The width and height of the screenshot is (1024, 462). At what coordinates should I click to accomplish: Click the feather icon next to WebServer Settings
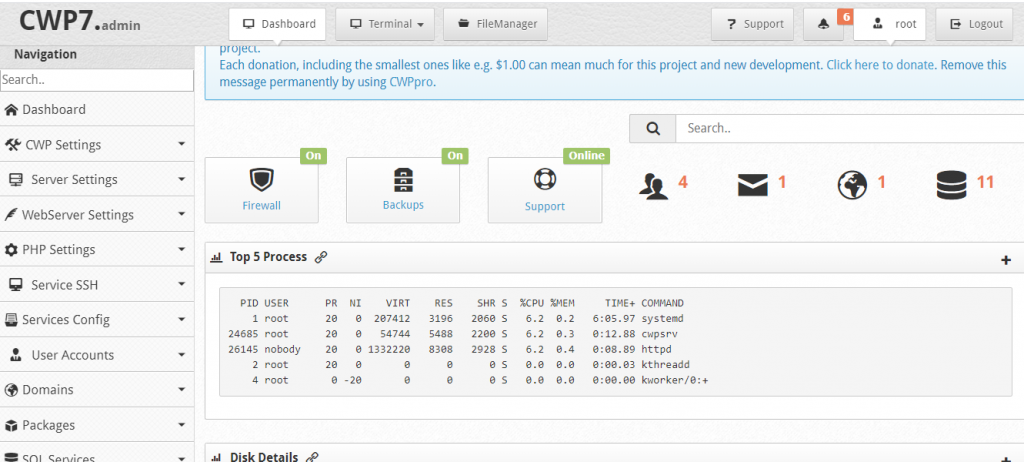coord(10,215)
